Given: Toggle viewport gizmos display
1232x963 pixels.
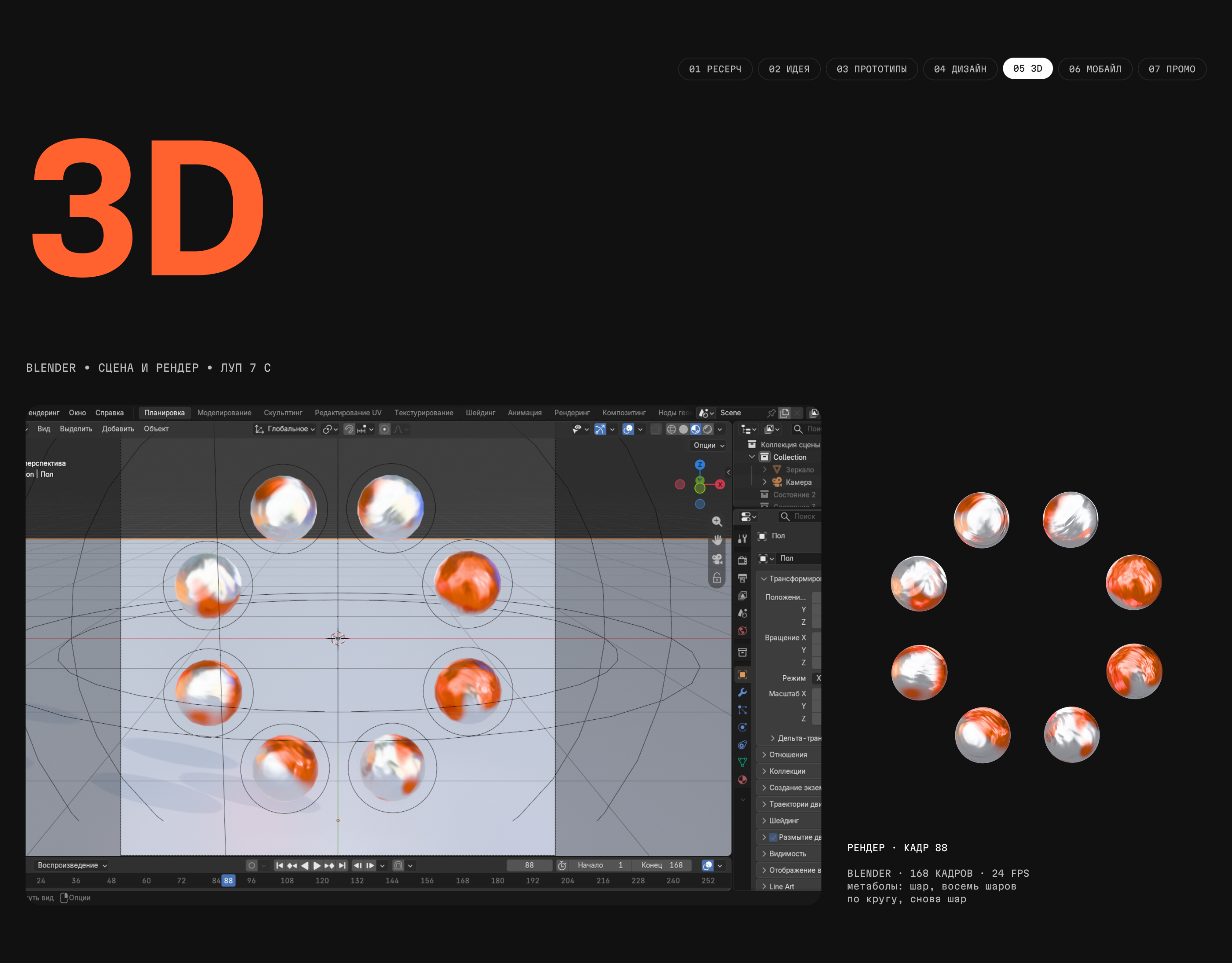Looking at the screenshot, I should coord(600,429).
